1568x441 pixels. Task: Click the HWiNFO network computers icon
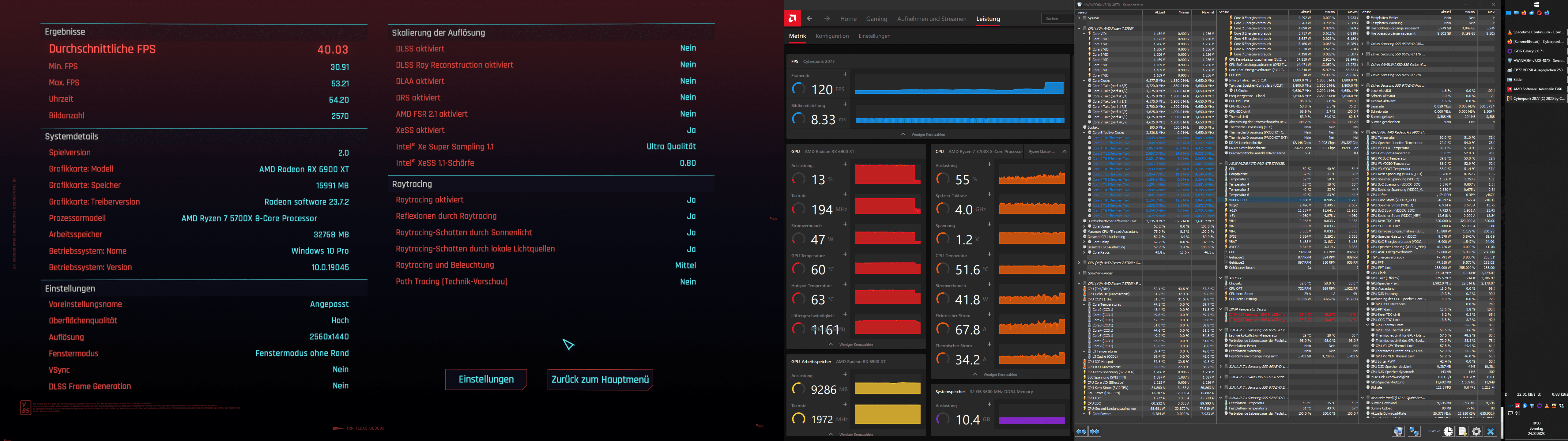(x=1414, y=431)
